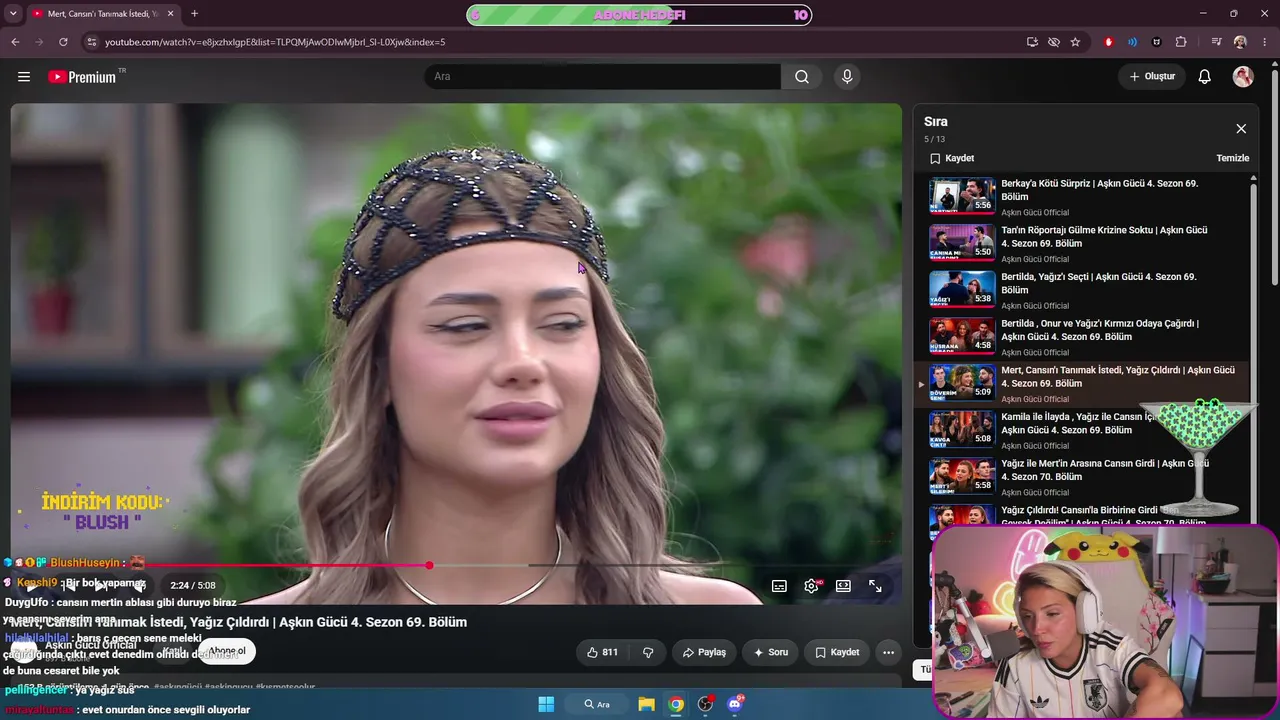The width and height of the screenshot is (1280, 720).
Task: Open Chrome media controls icon
Action: tap(1216, 42)
